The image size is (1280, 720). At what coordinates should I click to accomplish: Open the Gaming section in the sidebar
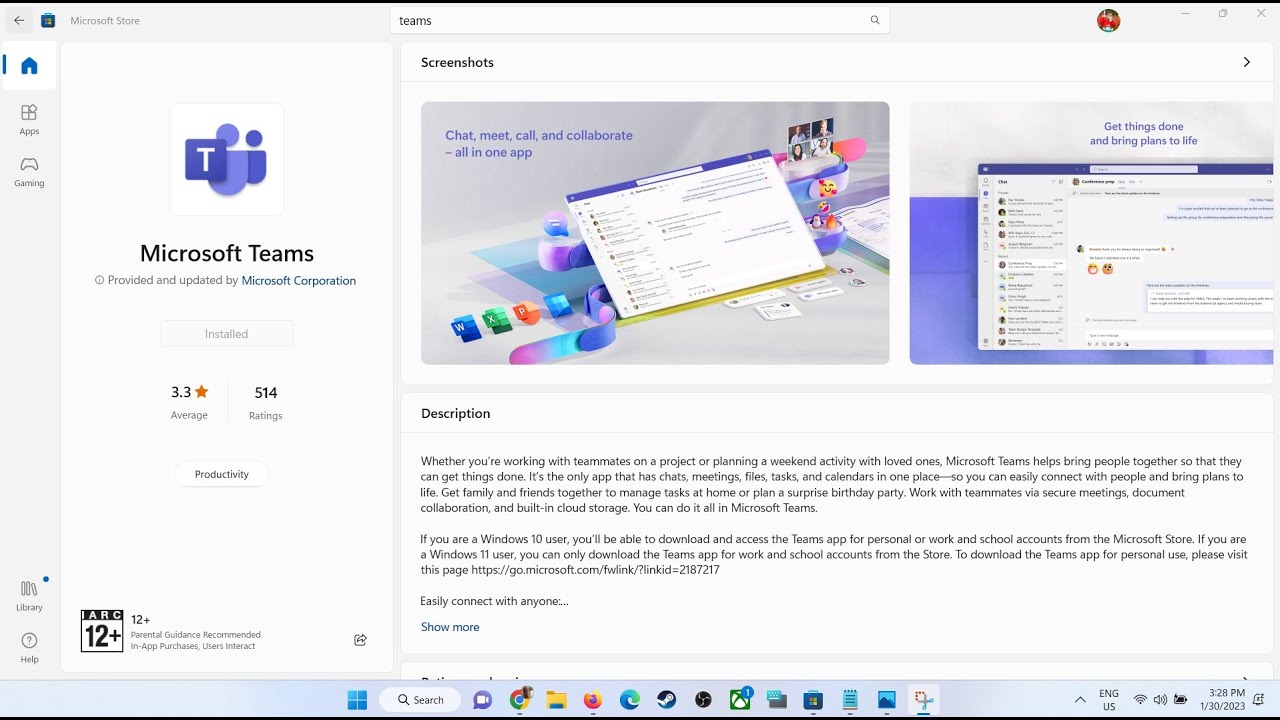29,171
